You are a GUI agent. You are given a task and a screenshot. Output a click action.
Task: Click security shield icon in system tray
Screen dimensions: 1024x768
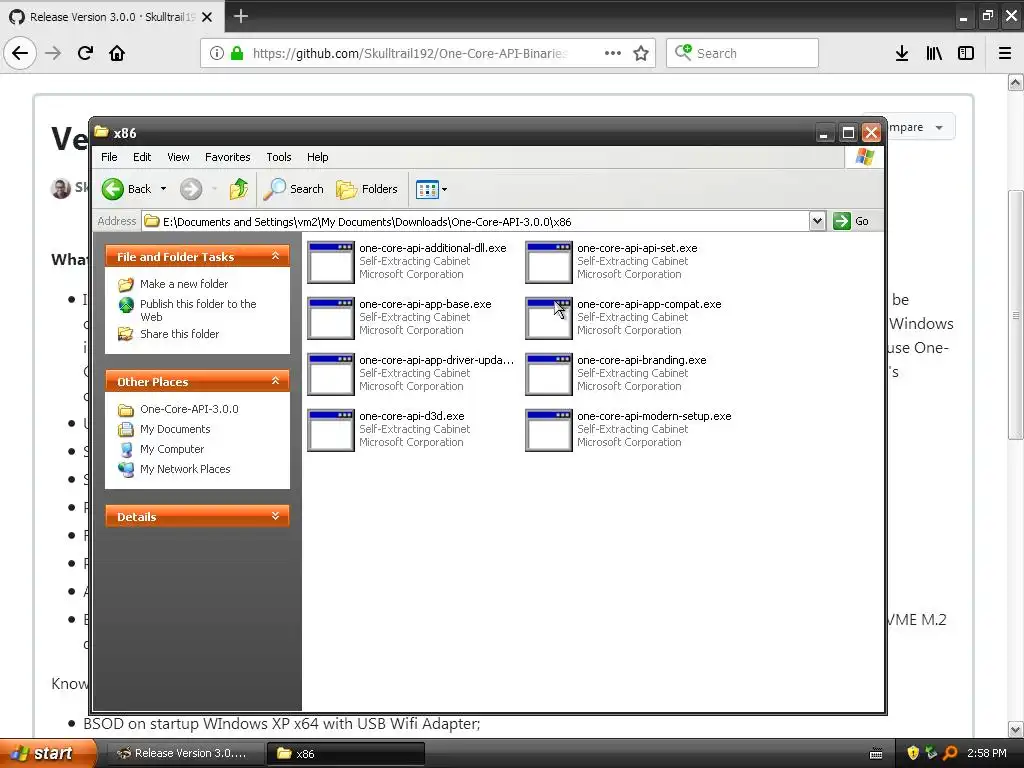(x=913, y=753)
